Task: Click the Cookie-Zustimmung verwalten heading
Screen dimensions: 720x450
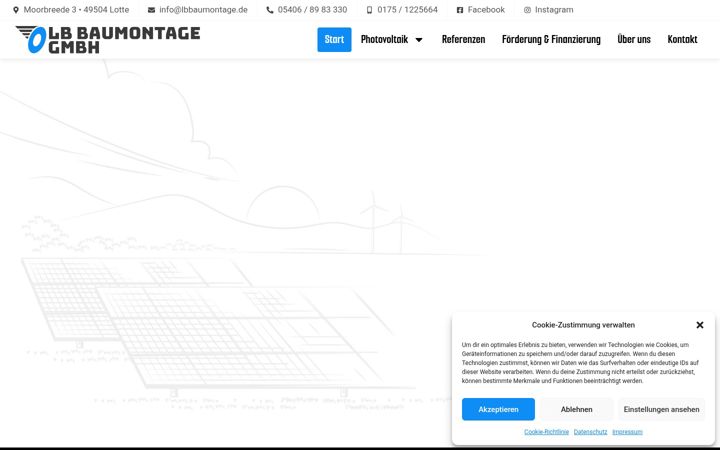Action: click(x=583, y=325)
